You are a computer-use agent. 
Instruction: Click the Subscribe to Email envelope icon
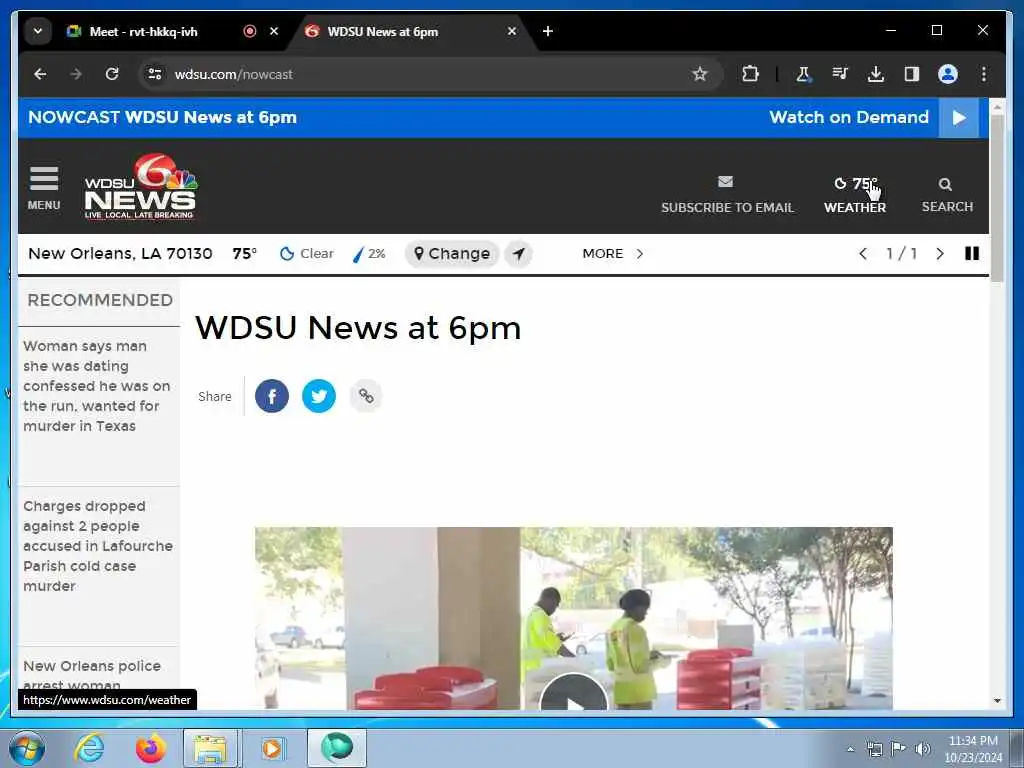725,182
